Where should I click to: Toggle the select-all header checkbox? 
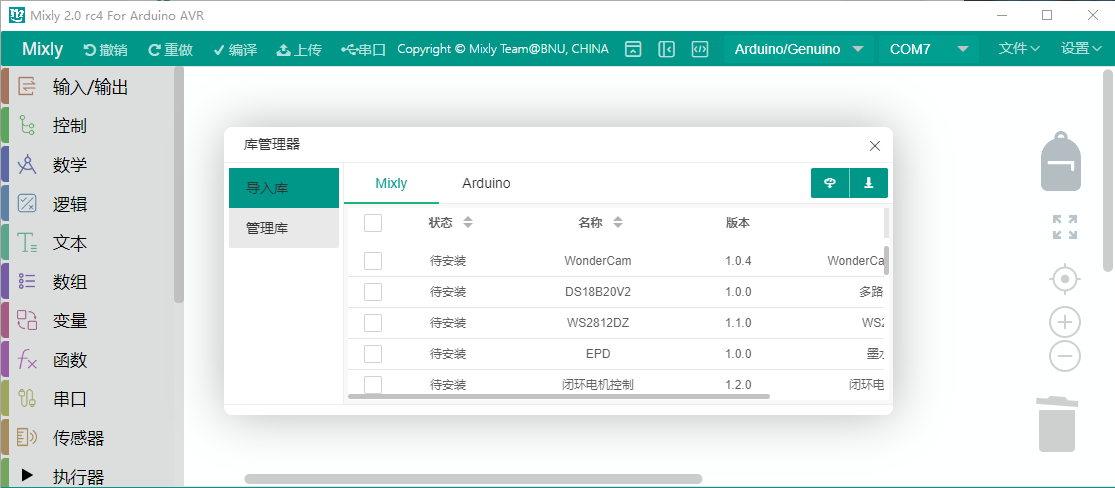tap(373, 223)
